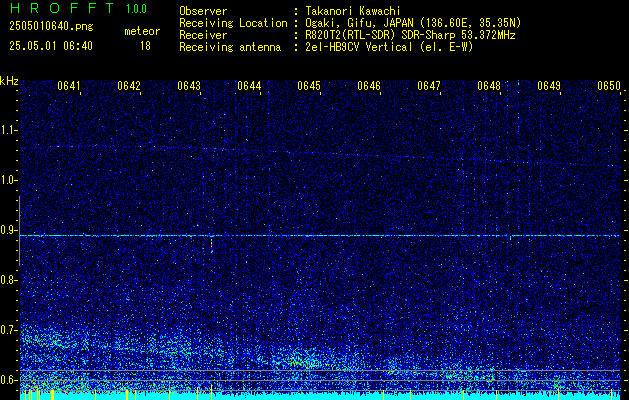Click the 0645 time marker
Screen dimensions: 629x400
point(309,86)
